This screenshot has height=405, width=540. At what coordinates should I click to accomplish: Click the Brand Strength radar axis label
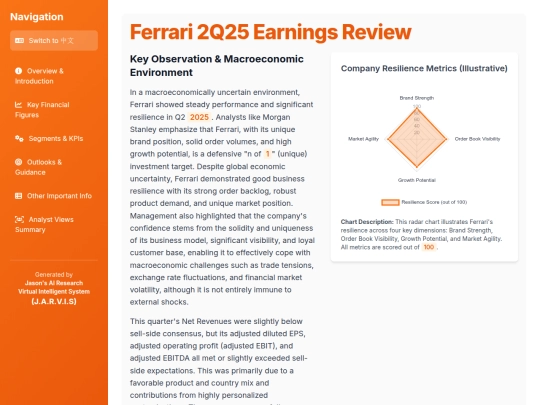[x=417, y=98]
